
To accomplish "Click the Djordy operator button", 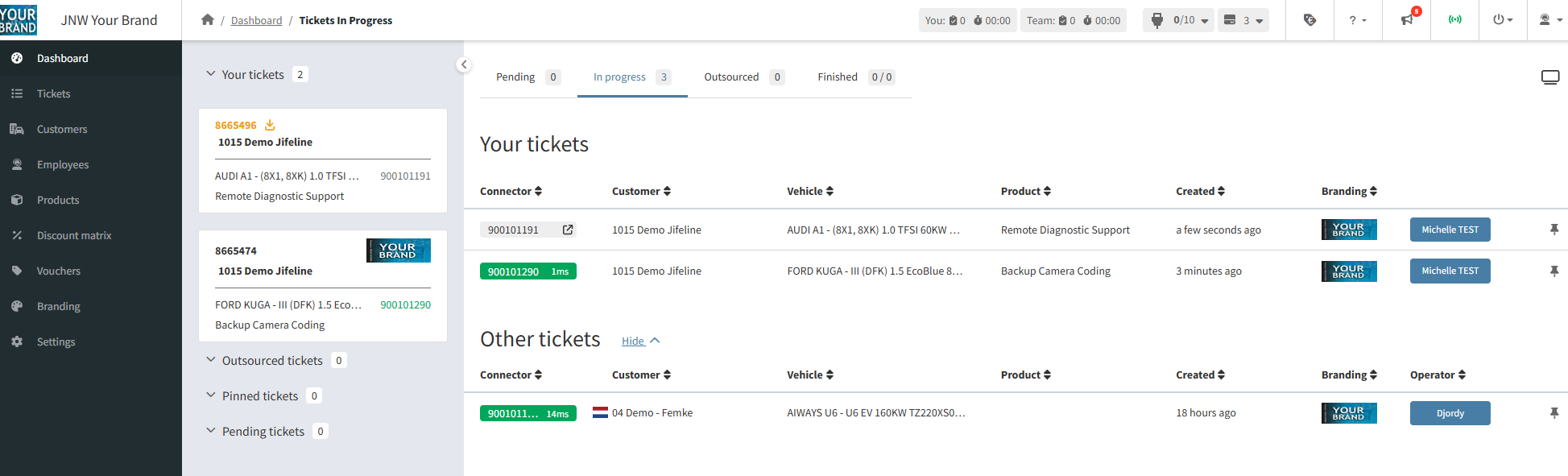I will 1450,413.
